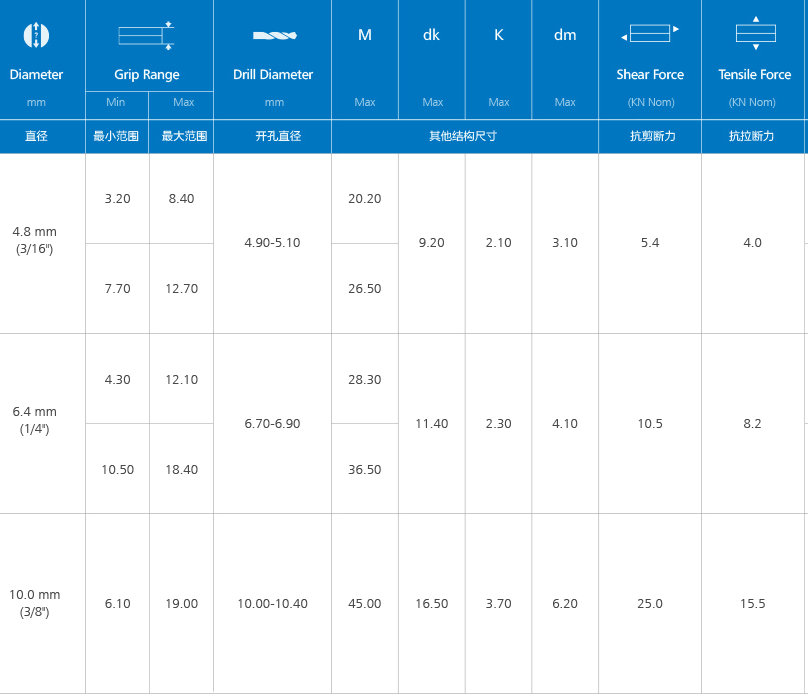Select the 10.0 mm (3/8") diameter row
The width and height of the screenshot is (808, 697).
tap(36, 603)
